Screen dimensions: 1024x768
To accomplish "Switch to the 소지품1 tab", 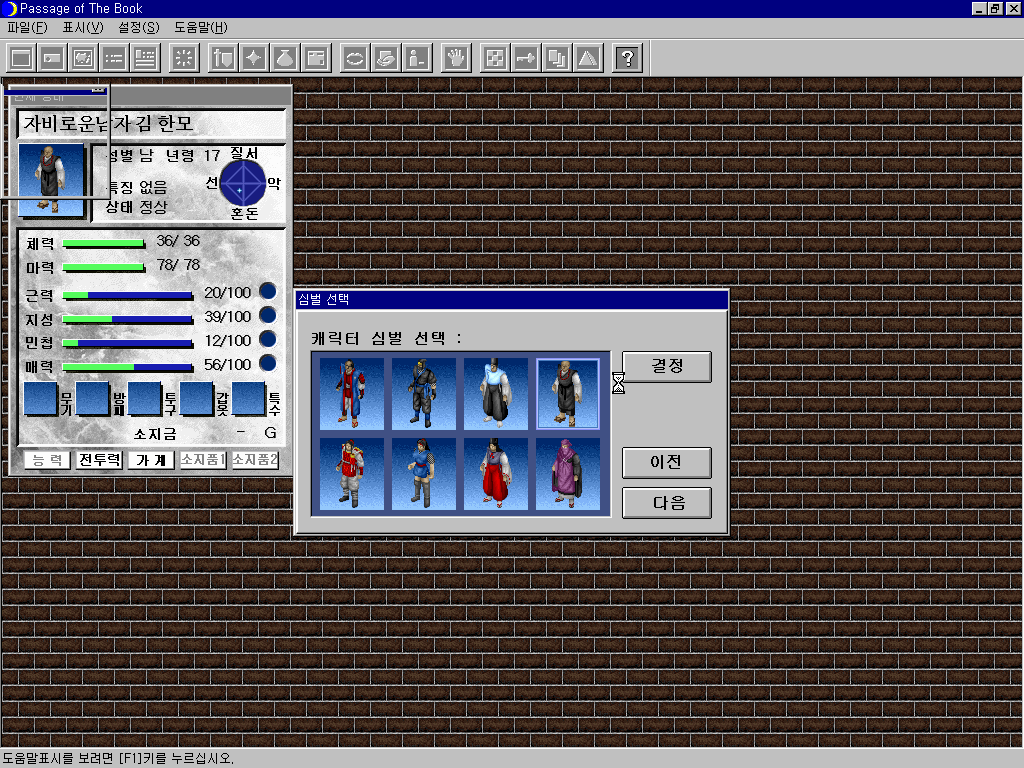I will pyautogui.click(x=203, y=460).
